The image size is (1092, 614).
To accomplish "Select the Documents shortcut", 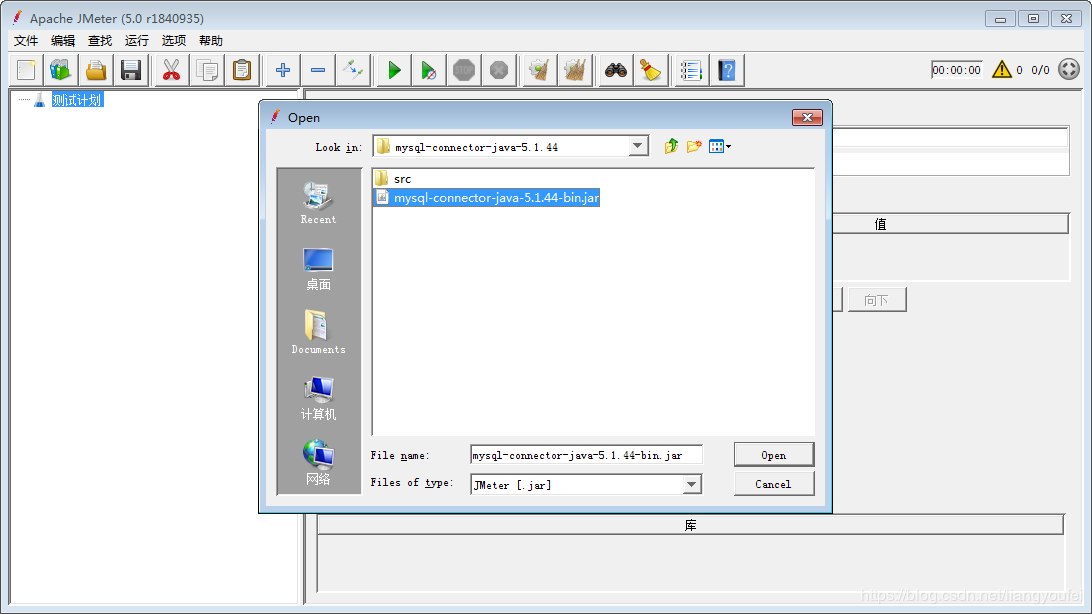I will coord(318,332).
